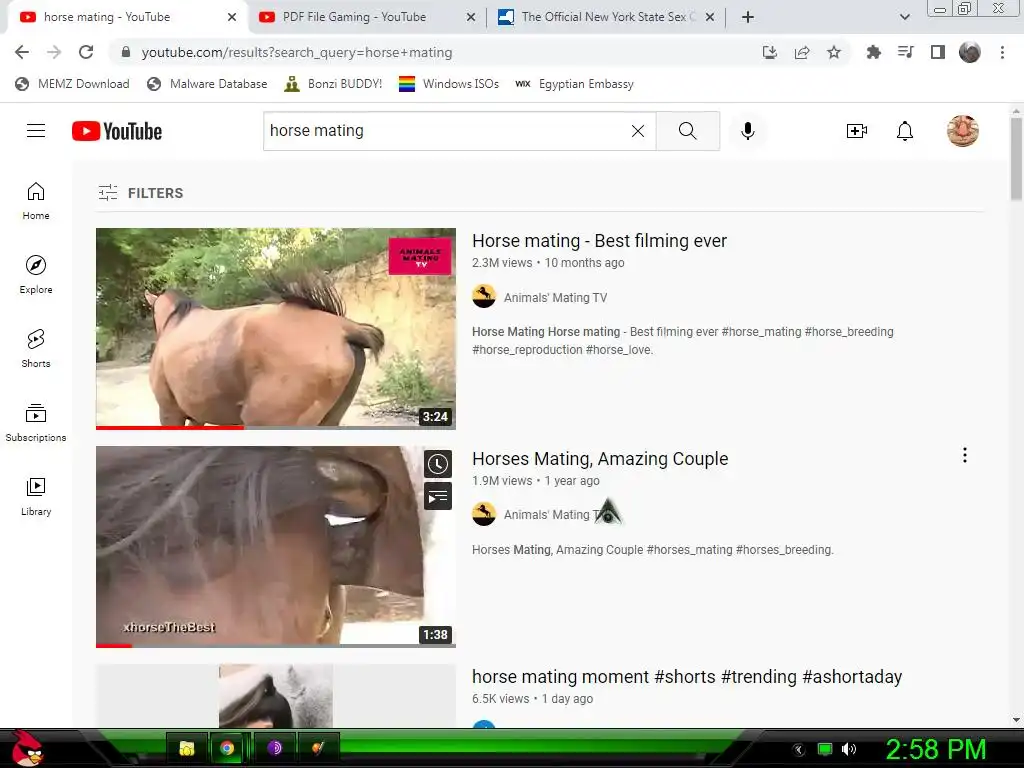
Task: Open the MEMZ Download bookmark
Action: click(72, 84)
